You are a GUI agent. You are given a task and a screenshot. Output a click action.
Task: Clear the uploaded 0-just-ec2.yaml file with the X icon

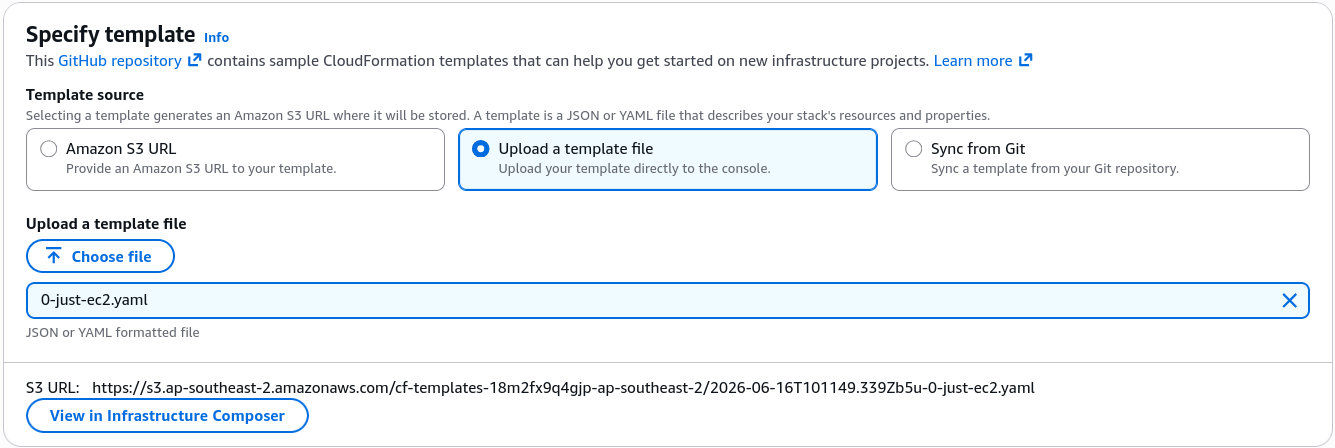pos(1289,300)
